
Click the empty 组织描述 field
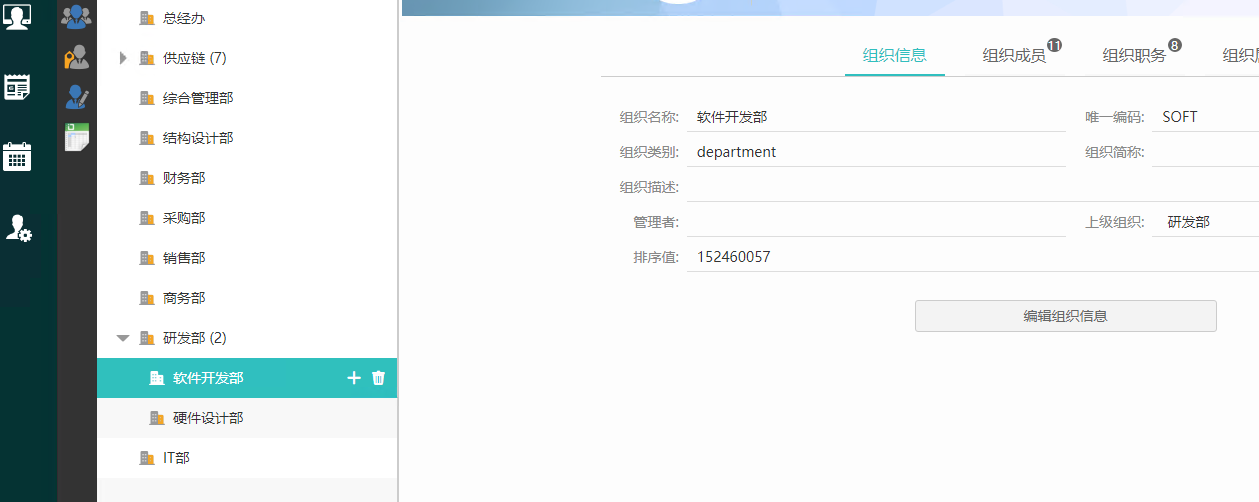coord(972,187)
